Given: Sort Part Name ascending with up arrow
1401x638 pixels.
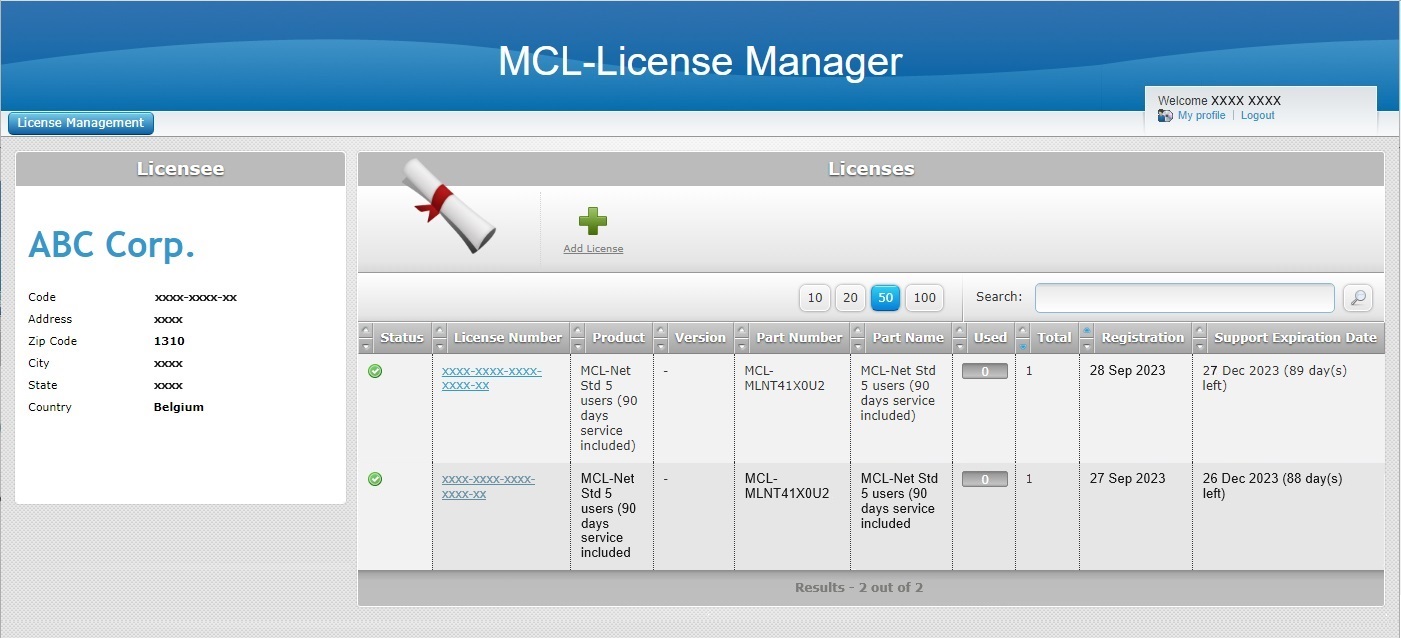Looking at the screenshot, I should (x=858, y=330).
